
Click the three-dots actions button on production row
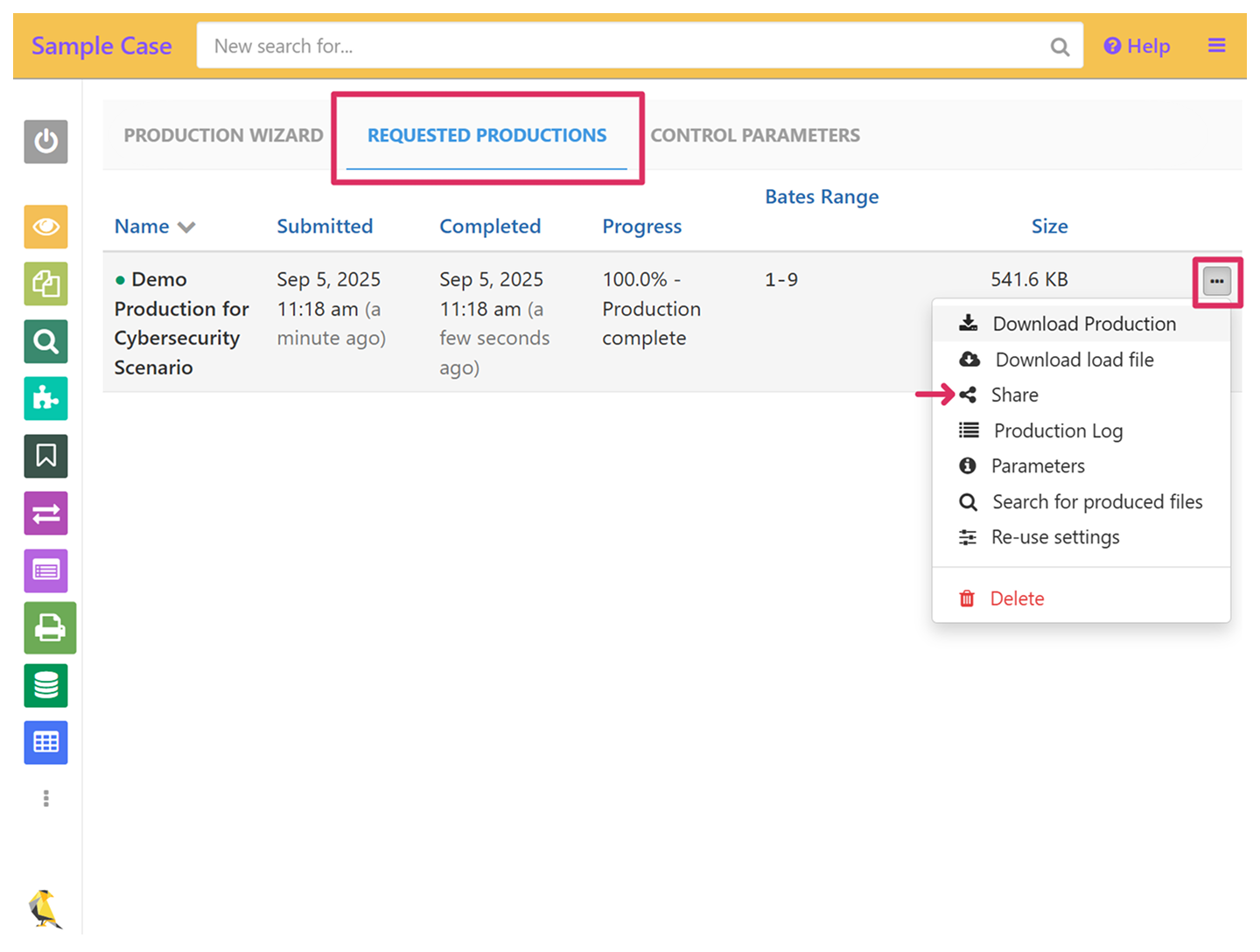1216,281
